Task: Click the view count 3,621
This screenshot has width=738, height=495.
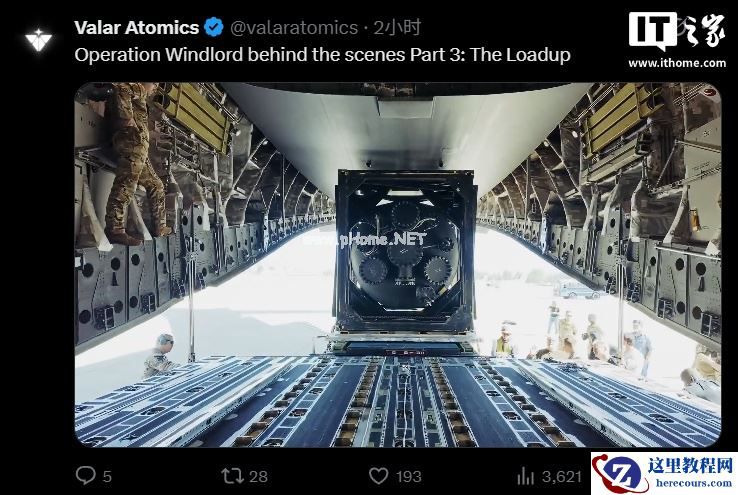Action: click(x=562, y=477)
